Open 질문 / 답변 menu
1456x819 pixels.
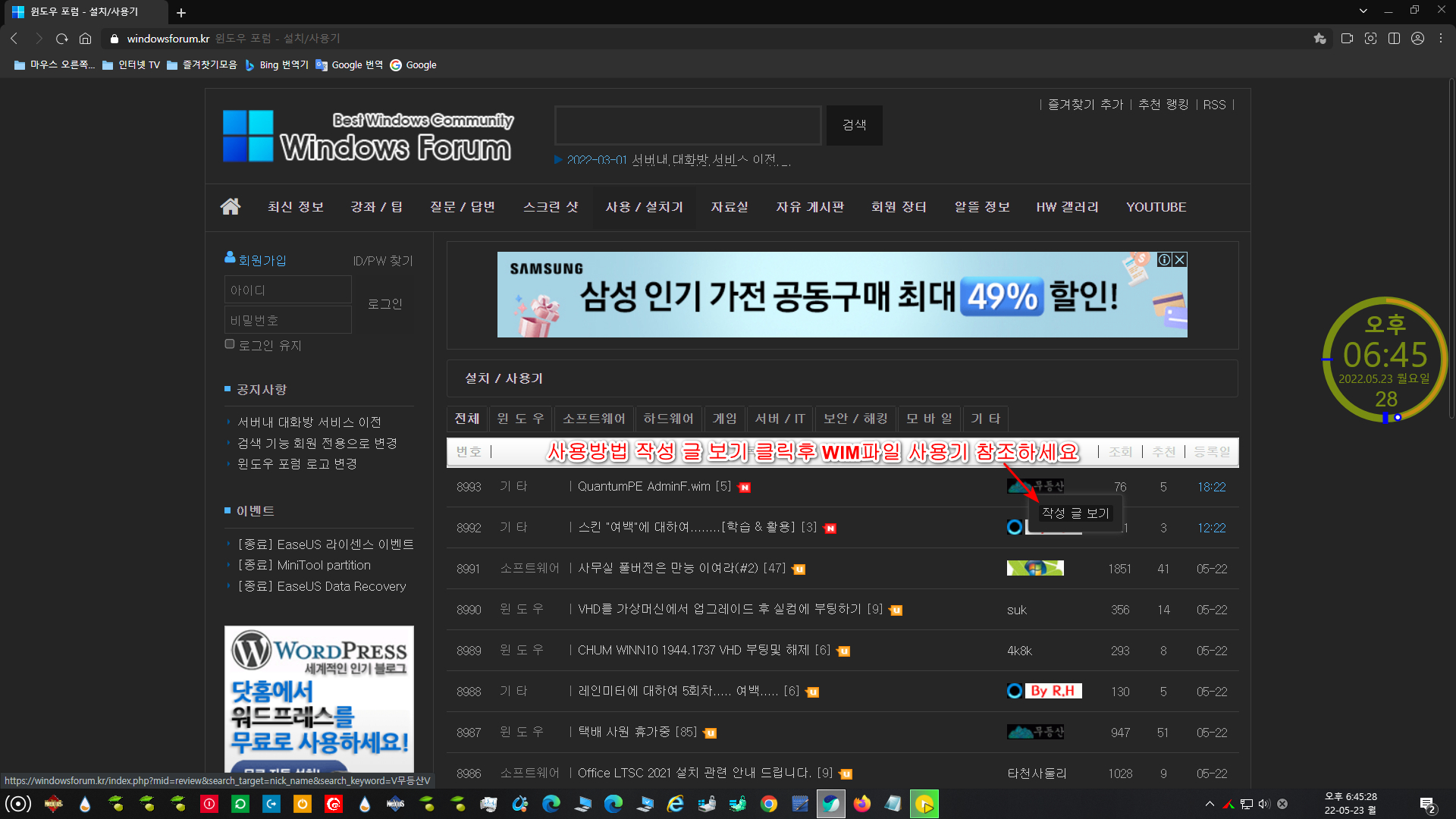tap(462, 207)
